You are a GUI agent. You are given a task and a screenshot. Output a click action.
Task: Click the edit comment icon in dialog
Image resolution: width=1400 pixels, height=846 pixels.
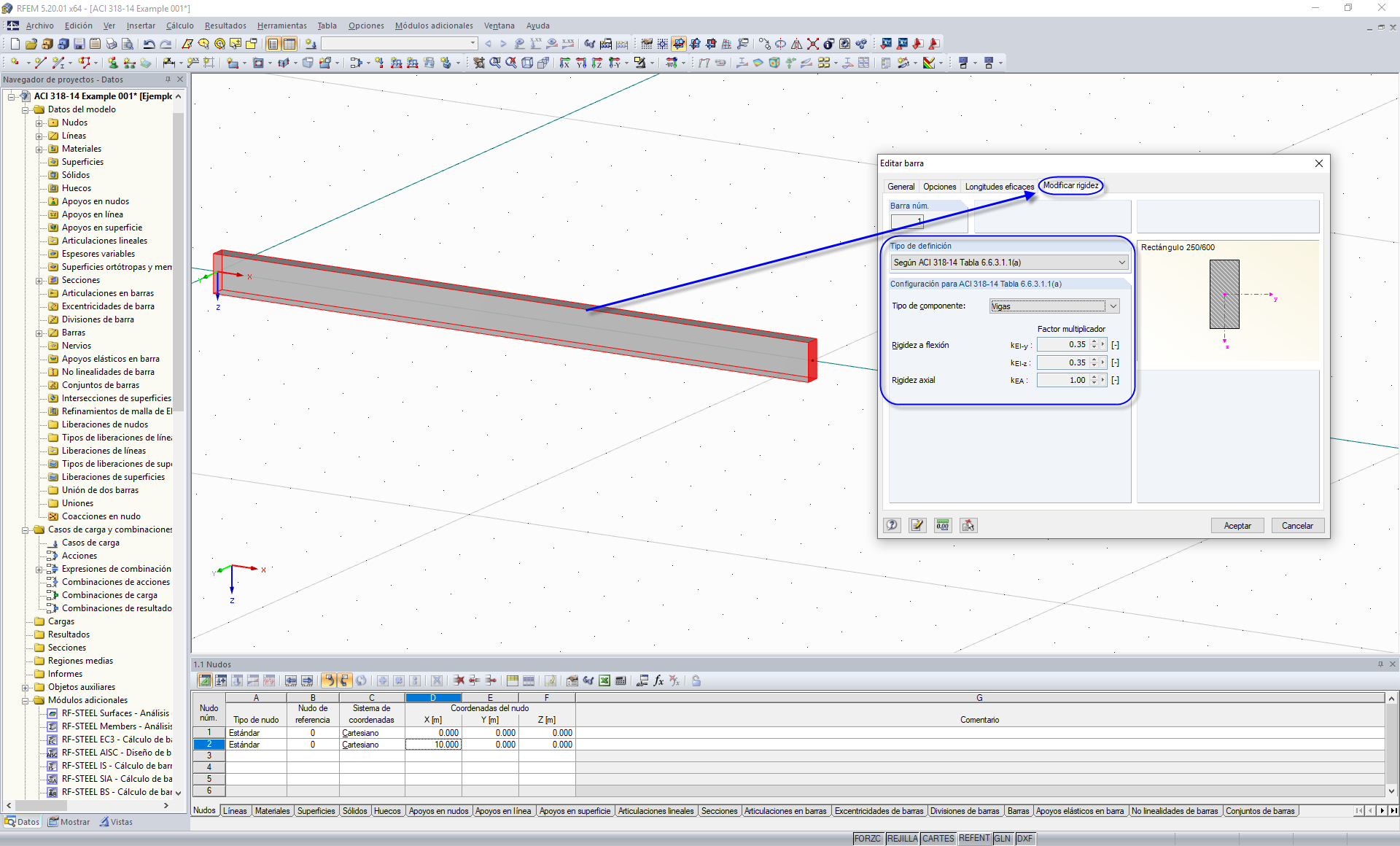pos(917,525)
